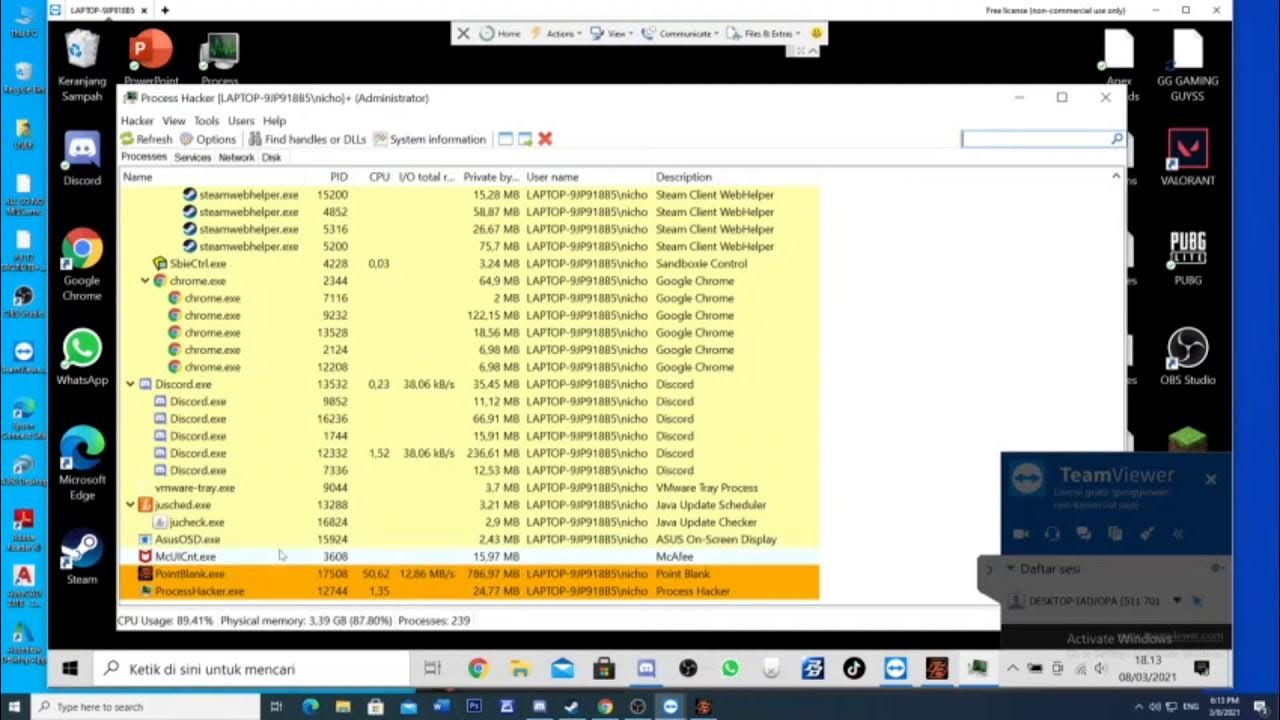Screen dimensions: 1280x720
Task: Switch to the Disk tab
Action: (x=272, y=158)
